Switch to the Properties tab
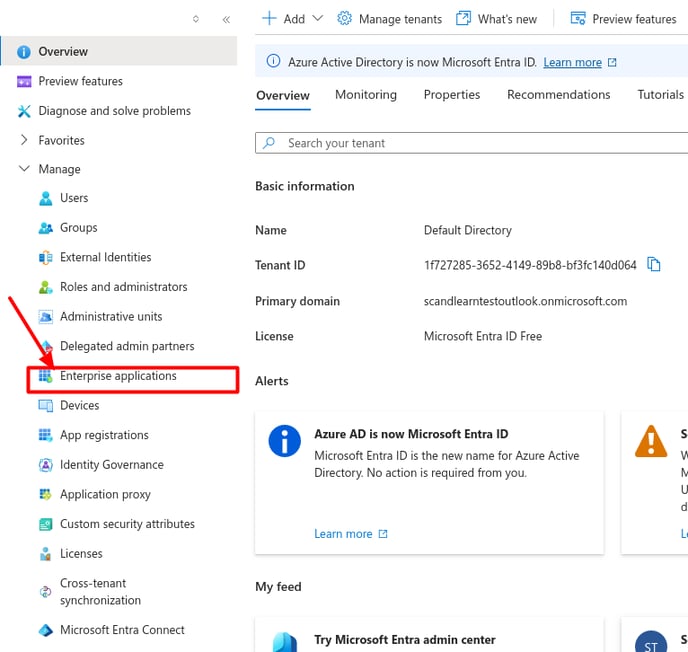Screen dimensions: 688x652 [x=452, y=95]
